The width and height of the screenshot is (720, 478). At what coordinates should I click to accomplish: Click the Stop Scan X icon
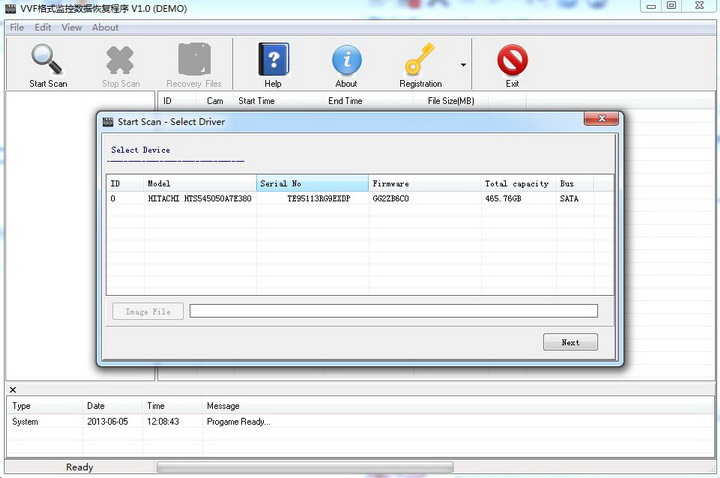120,60
